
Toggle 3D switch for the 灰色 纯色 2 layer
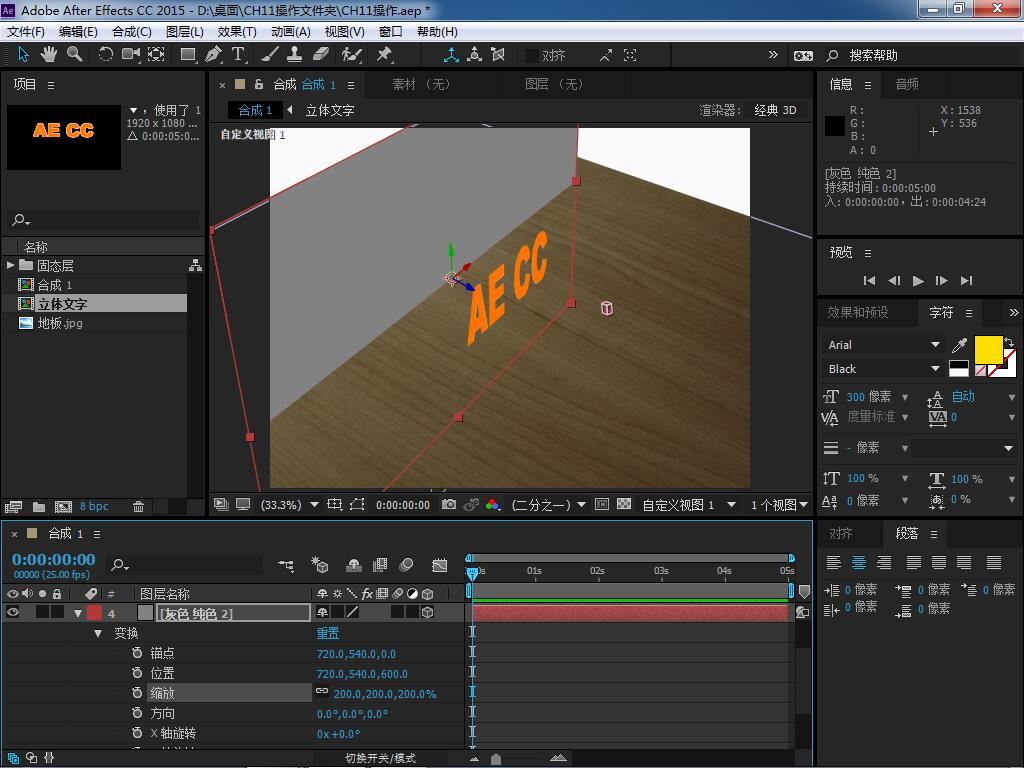tap(428, 613)
